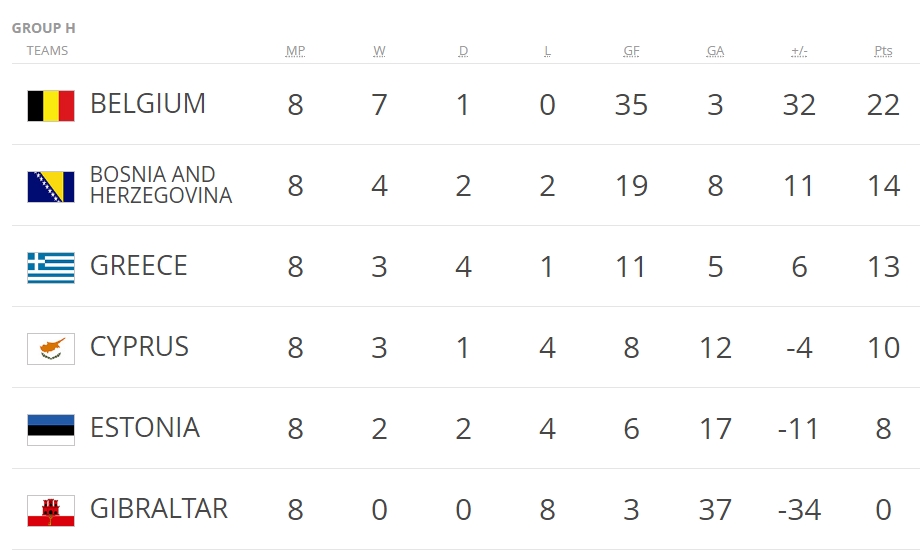Click the +/- column header
The width and height of the screenshot is (920, 559).
coord(799,51)
